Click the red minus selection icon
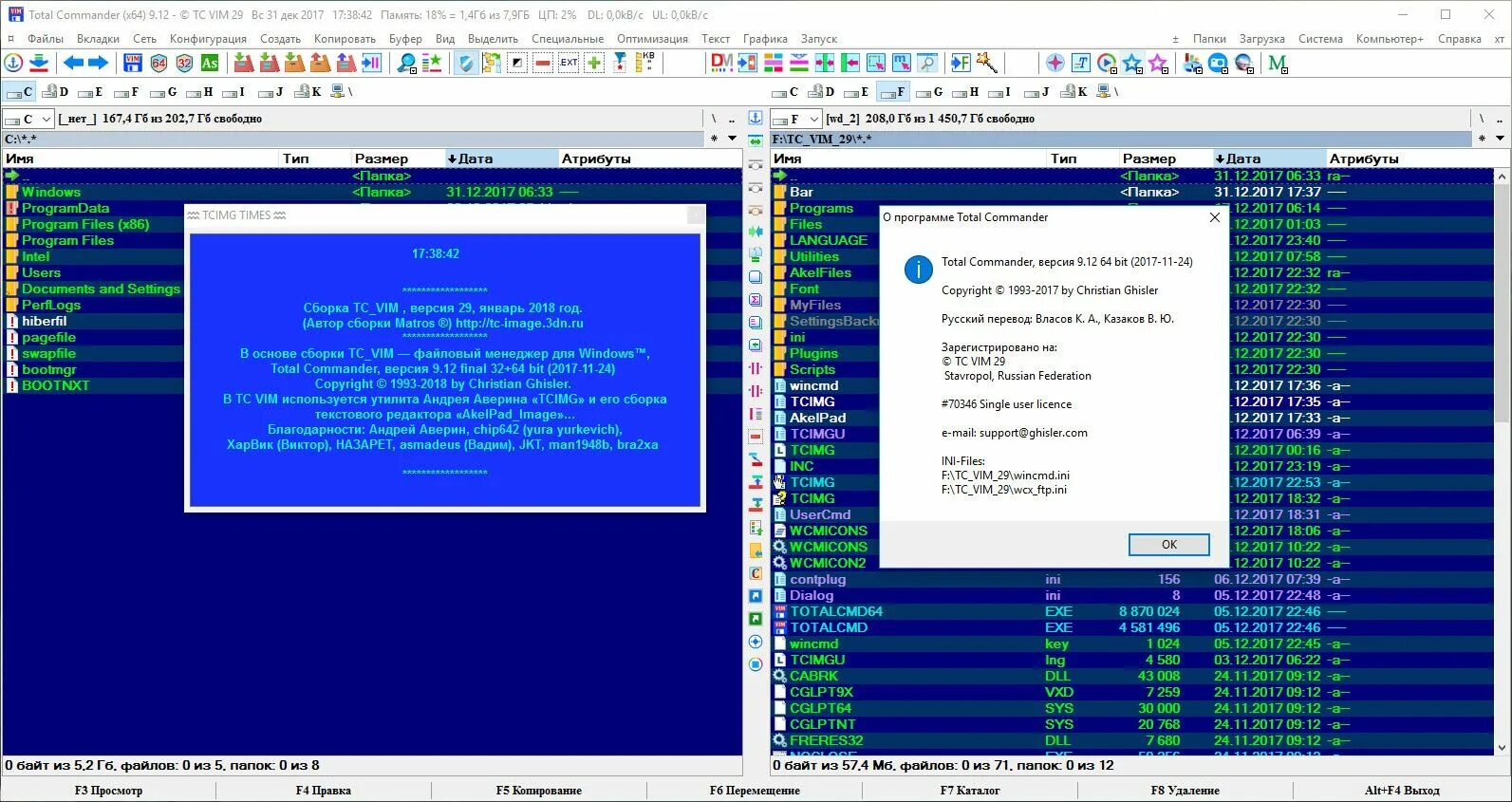Screen dimensions: 1512x802 543,64
